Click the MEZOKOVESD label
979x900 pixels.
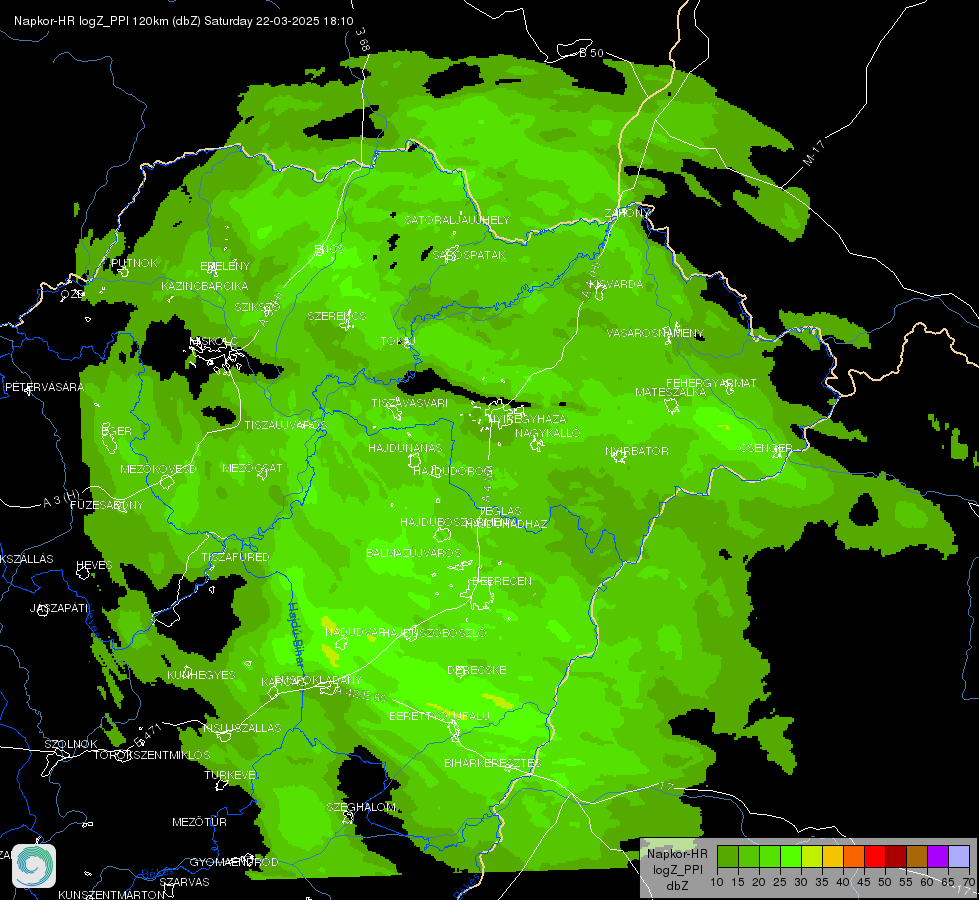point(158,469)
